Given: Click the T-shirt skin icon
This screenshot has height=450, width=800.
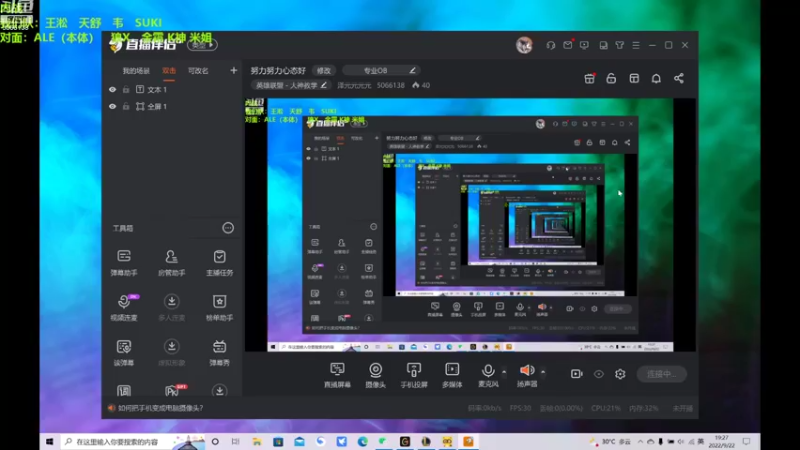Looking at the screenshot, I should 619,45.
